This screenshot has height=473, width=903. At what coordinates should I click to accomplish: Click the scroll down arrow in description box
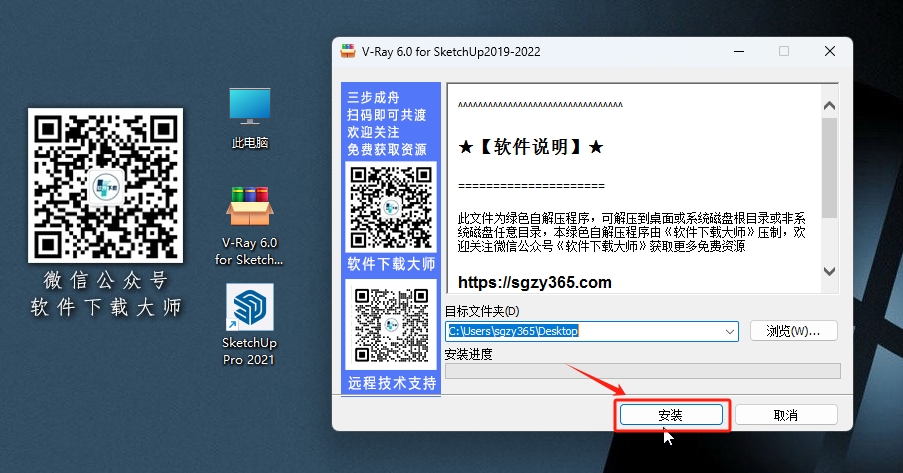point(829,271)
